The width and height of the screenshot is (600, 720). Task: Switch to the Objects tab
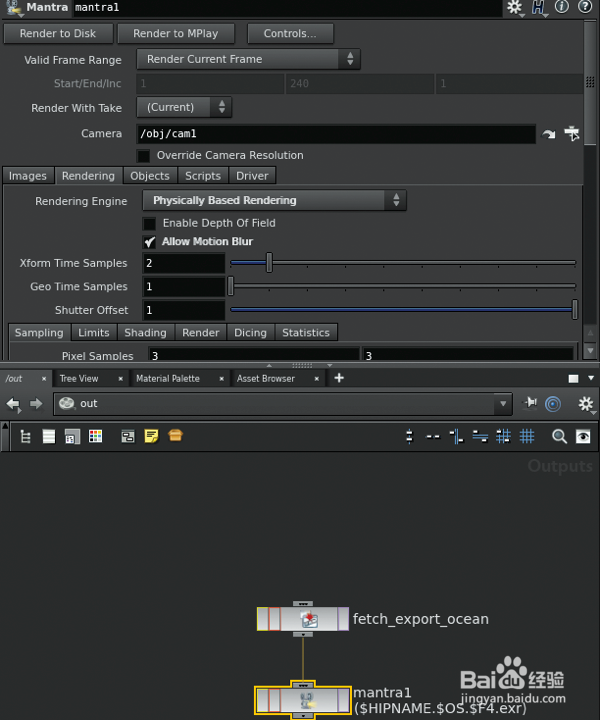click(150, 176)
